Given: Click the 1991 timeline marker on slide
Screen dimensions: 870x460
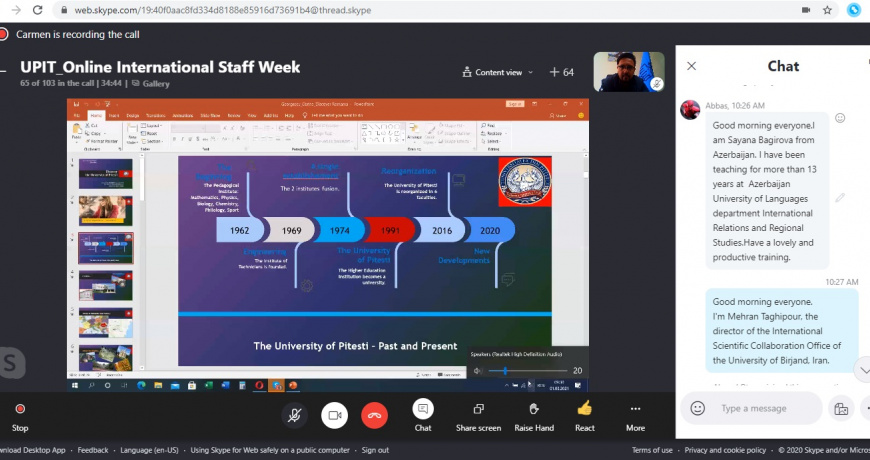Looking at the screenshot, I should pyautogui.click(x=390, y=230).
